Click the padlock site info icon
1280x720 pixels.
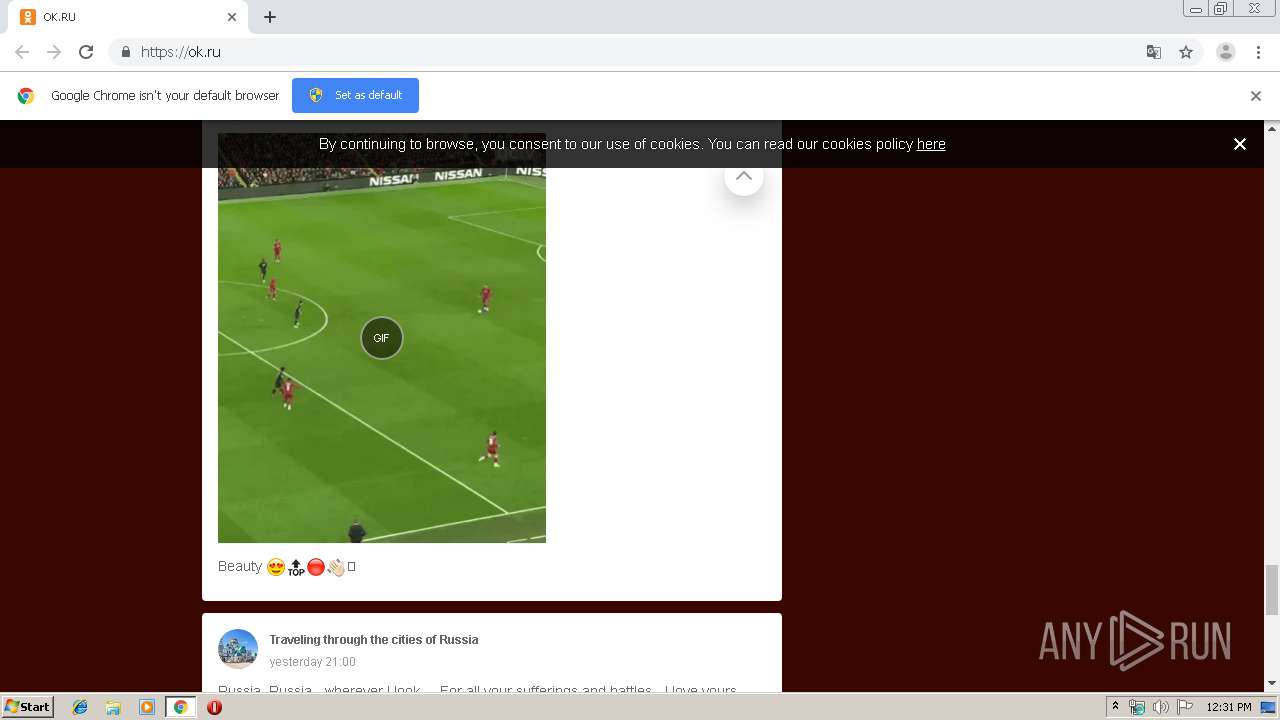[125, 52]
